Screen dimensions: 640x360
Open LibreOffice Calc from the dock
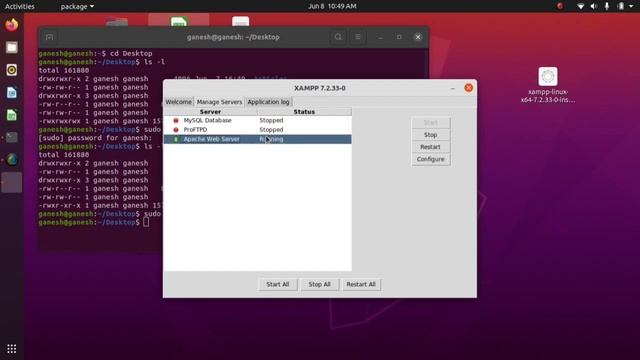point(11,115)
